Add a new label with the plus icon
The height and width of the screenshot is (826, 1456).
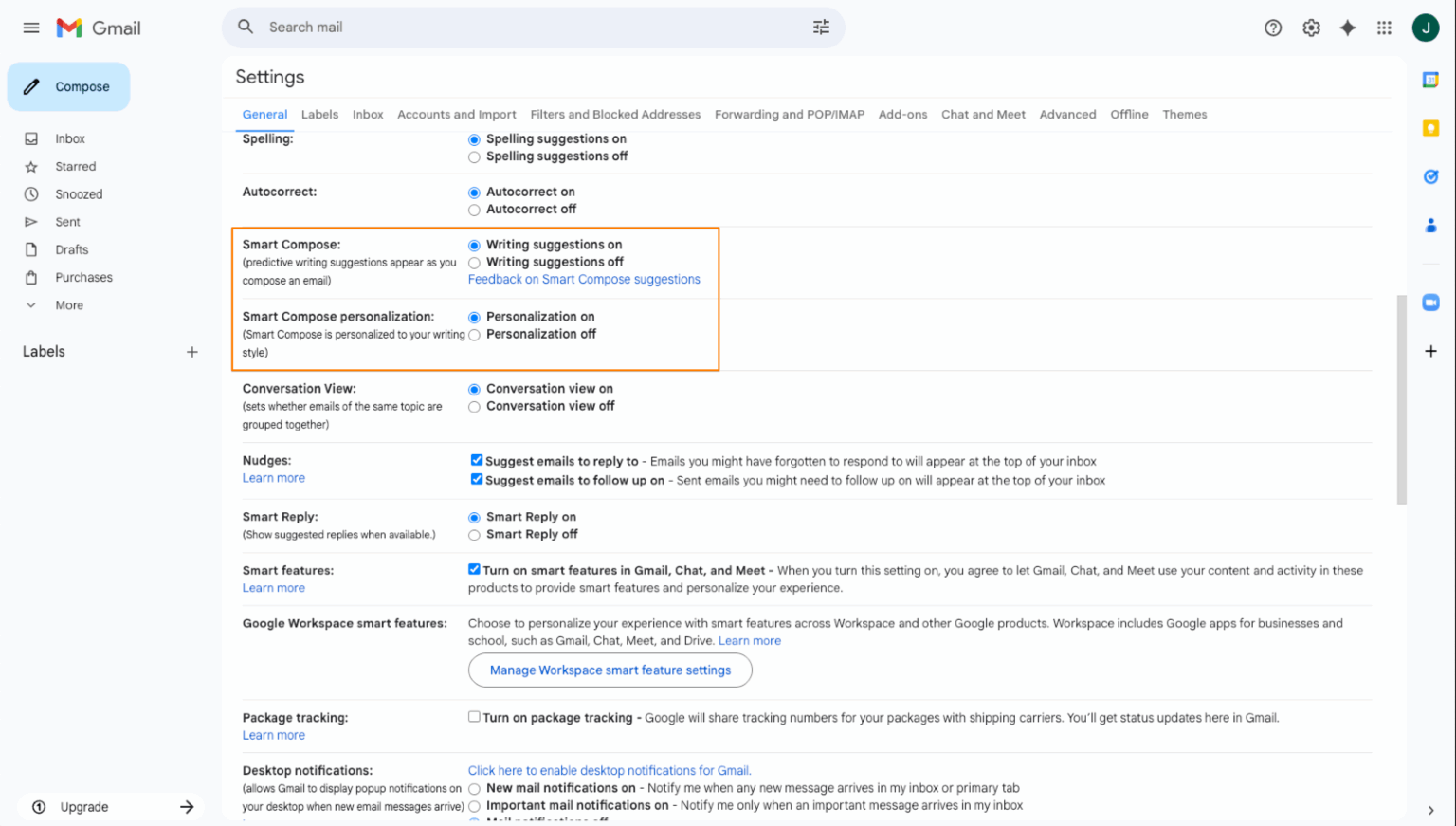[192, 351]
